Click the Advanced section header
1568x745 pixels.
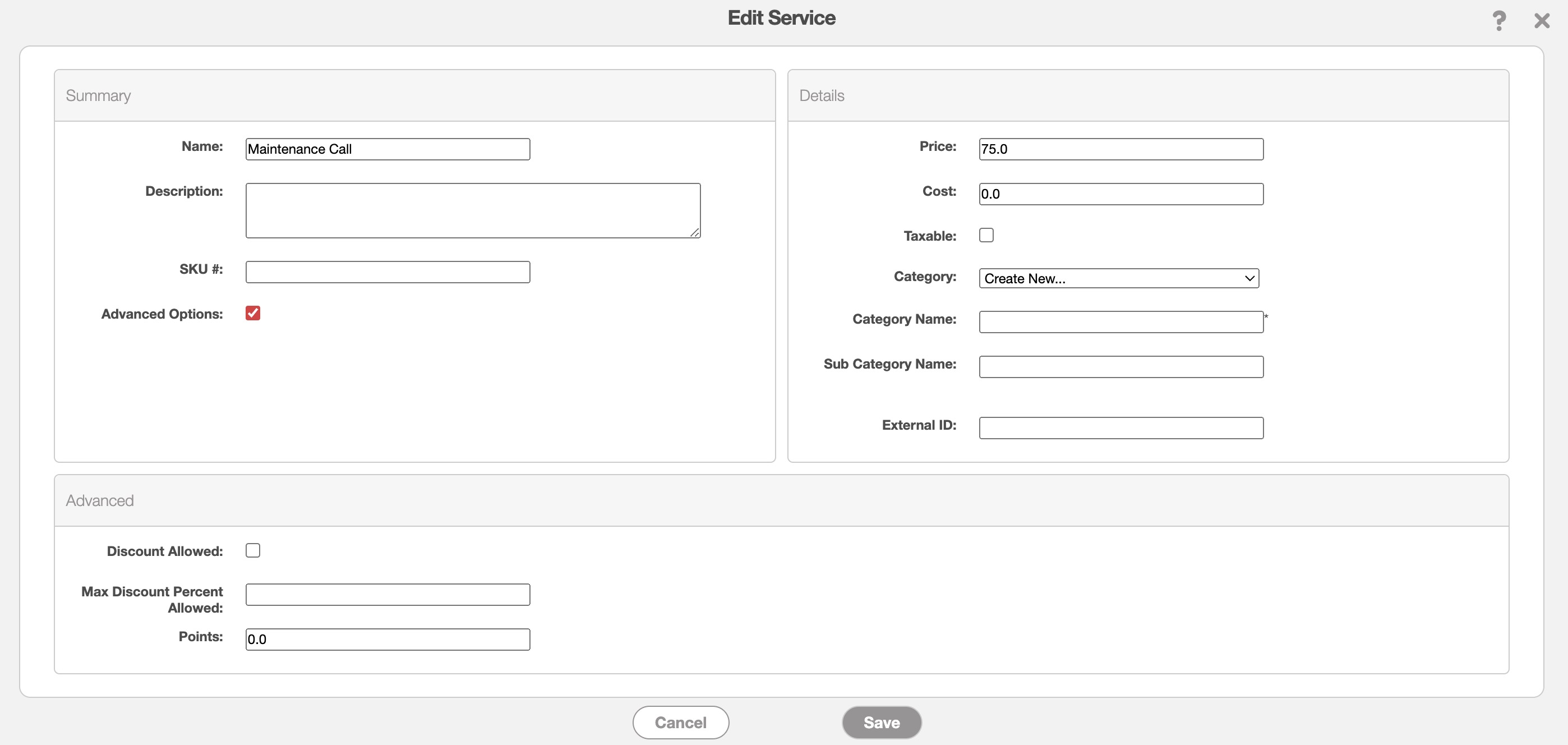[100, 500]
